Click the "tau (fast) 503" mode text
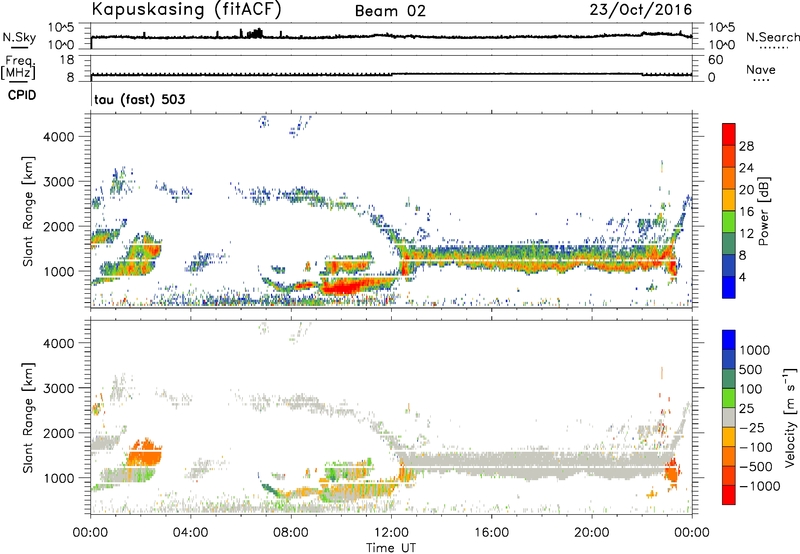800x554 pixels. pos(139,99)
